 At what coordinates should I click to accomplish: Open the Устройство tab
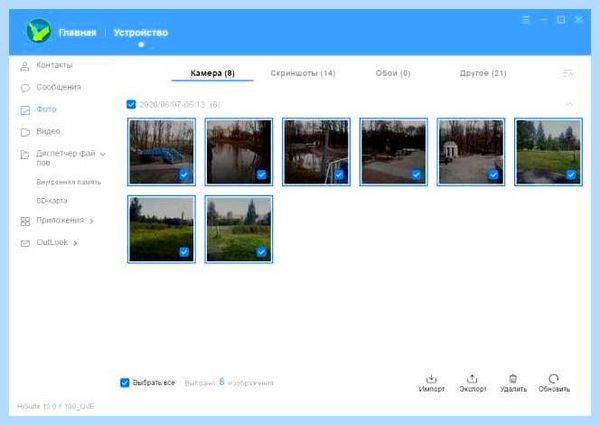[x=140, y=33]
